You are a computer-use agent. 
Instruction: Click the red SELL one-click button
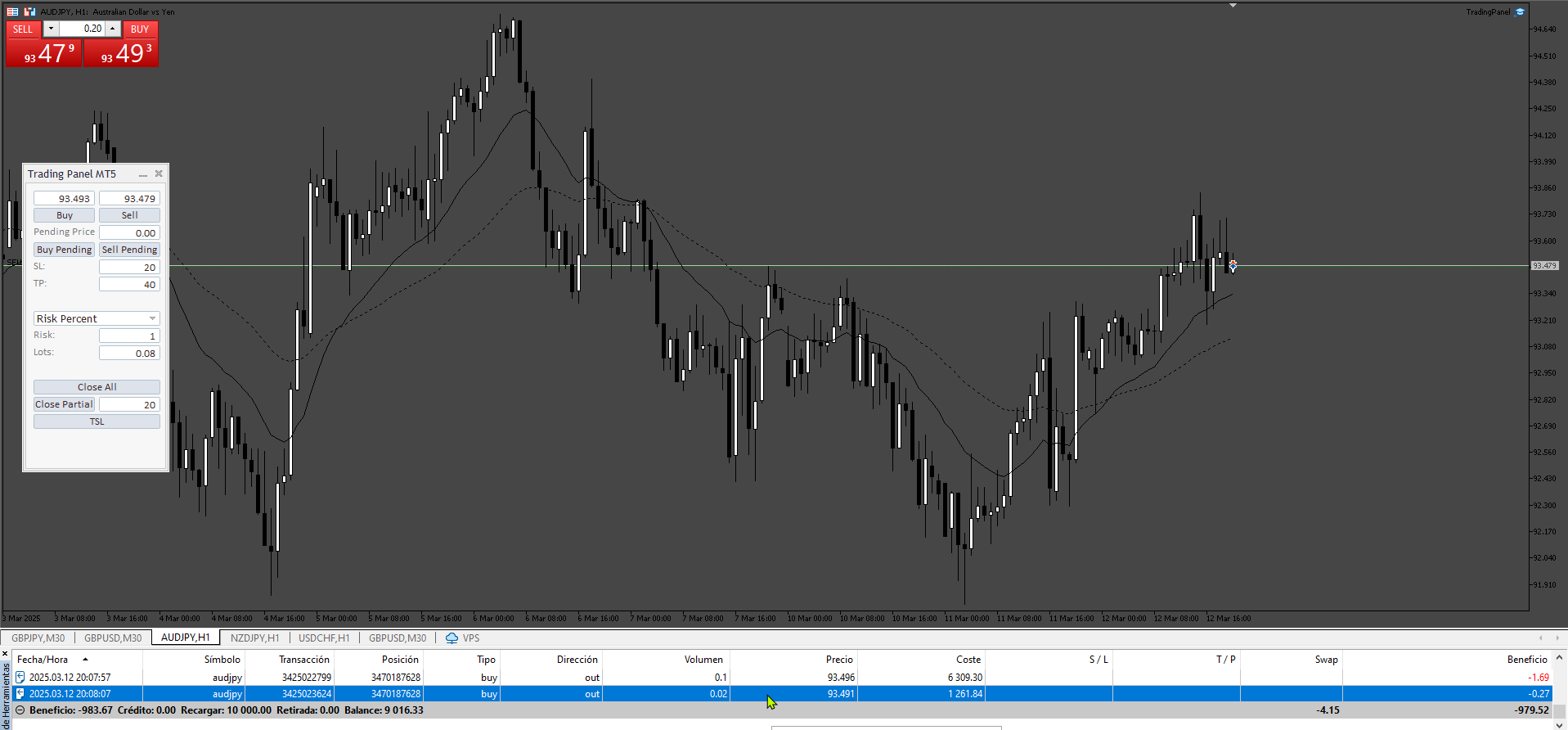pos(23,29)
